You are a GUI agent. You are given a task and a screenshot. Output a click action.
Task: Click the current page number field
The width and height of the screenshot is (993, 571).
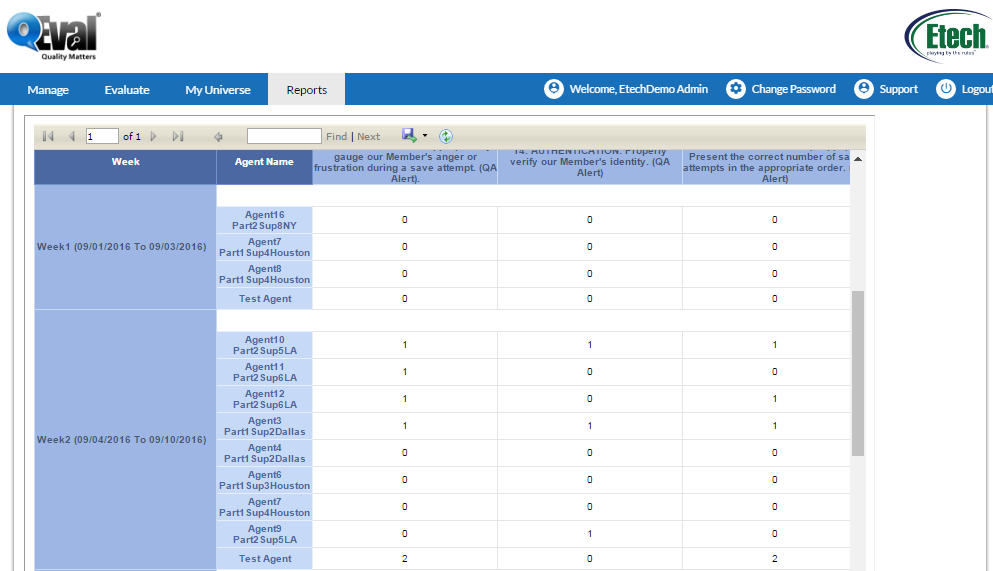coord(102,136)
